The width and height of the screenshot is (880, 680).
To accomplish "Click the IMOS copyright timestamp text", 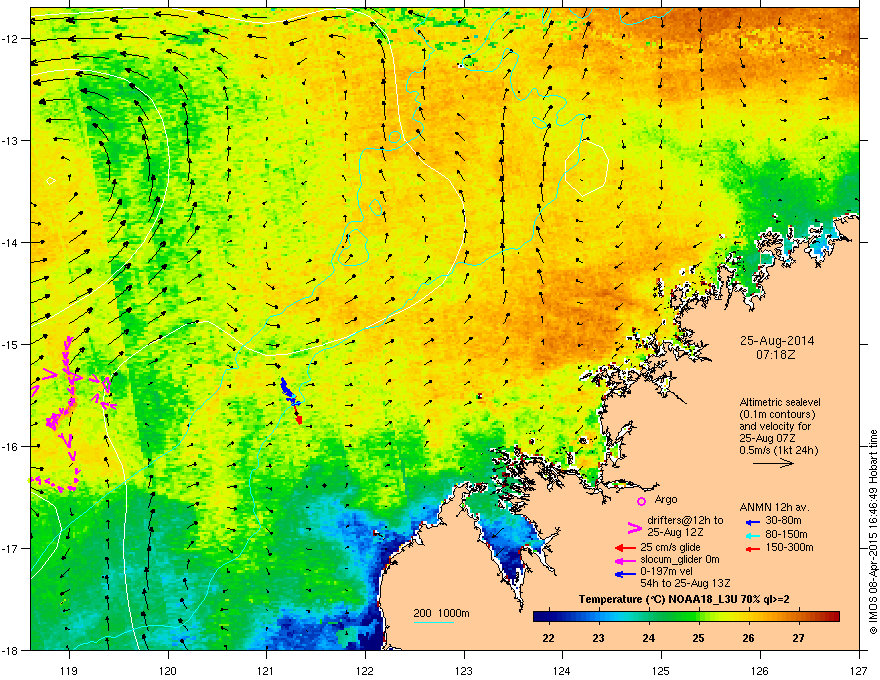I will 873,532.
